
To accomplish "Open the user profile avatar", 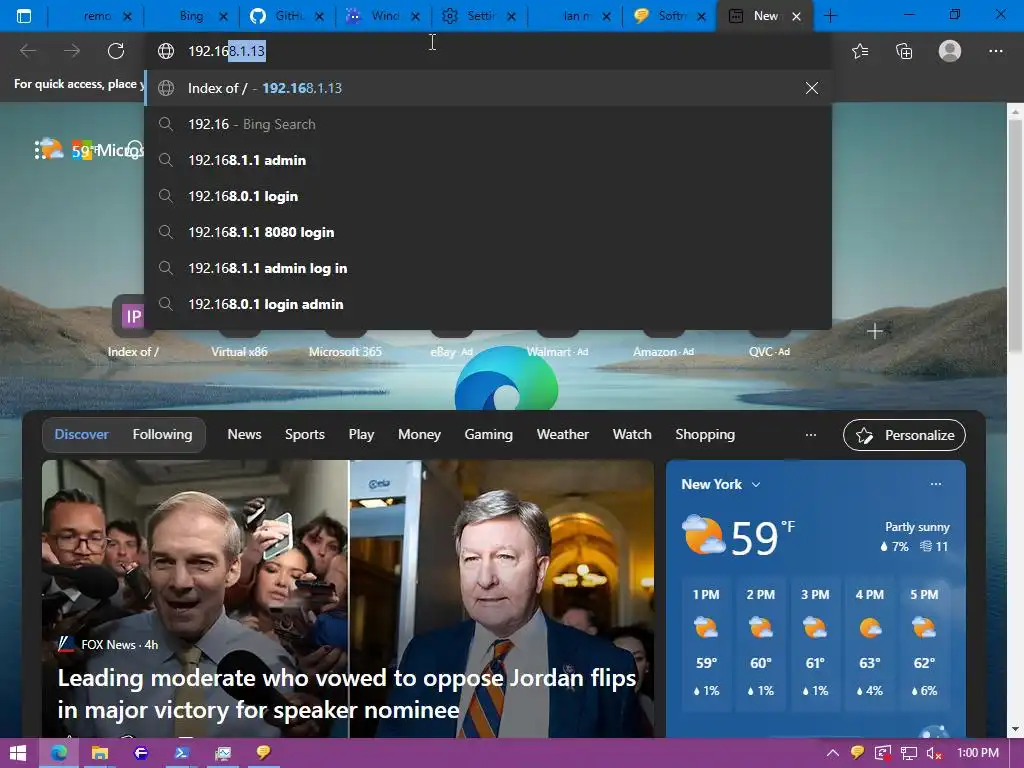I will pyautogui.click(x=950, y=51).
